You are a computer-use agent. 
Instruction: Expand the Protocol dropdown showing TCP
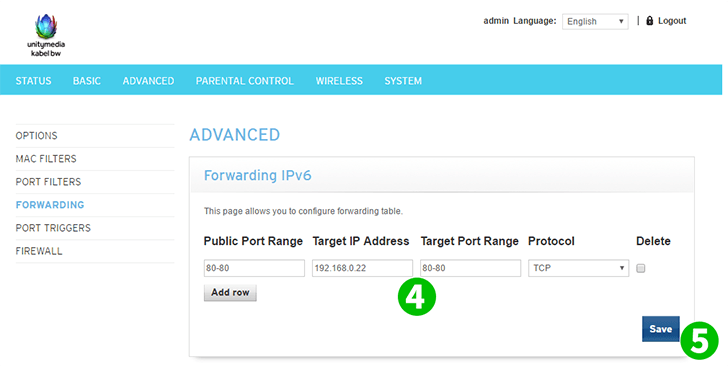click(x=578, y=268)
